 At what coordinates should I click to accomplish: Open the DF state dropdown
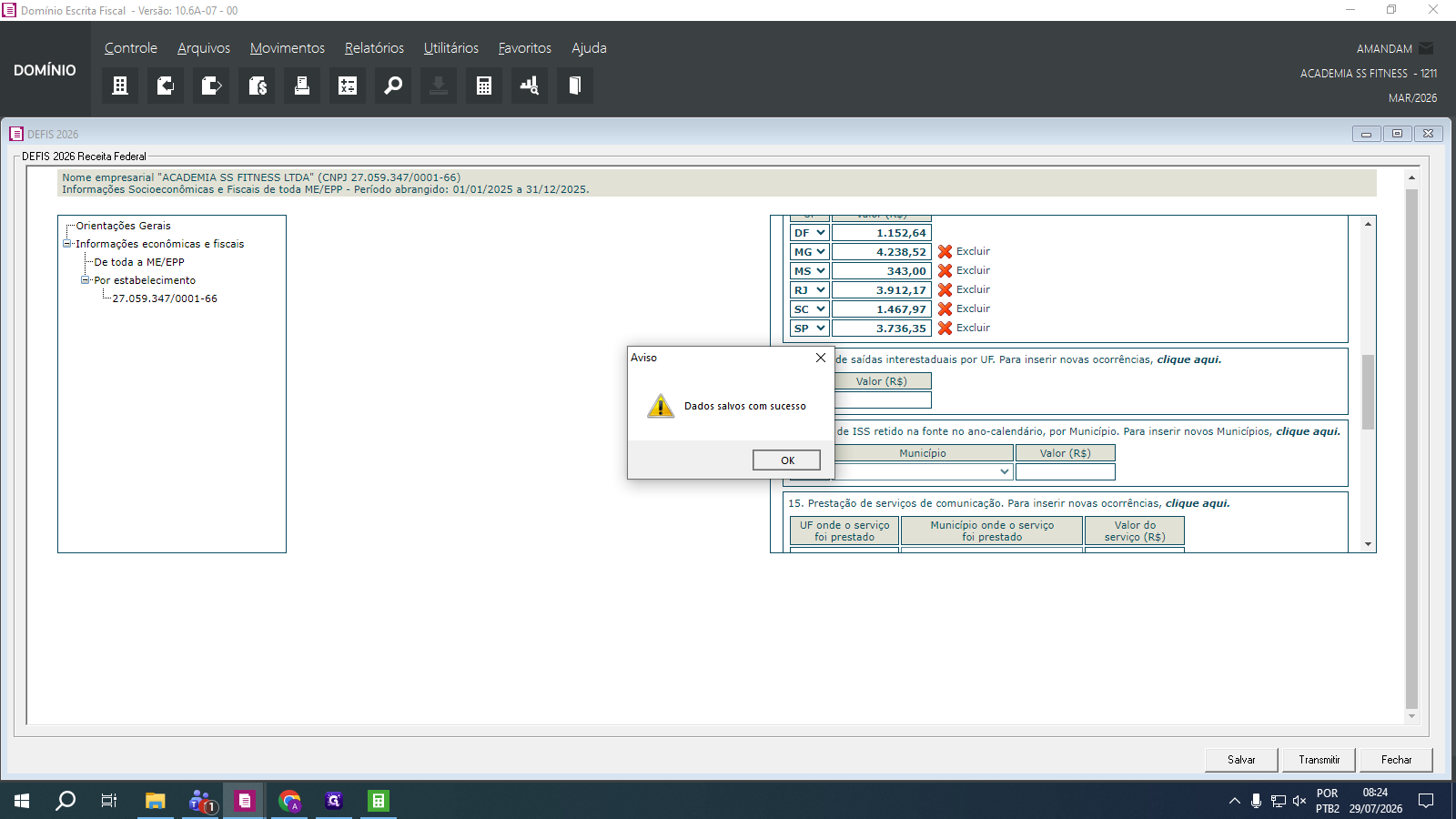pos(809,233)
